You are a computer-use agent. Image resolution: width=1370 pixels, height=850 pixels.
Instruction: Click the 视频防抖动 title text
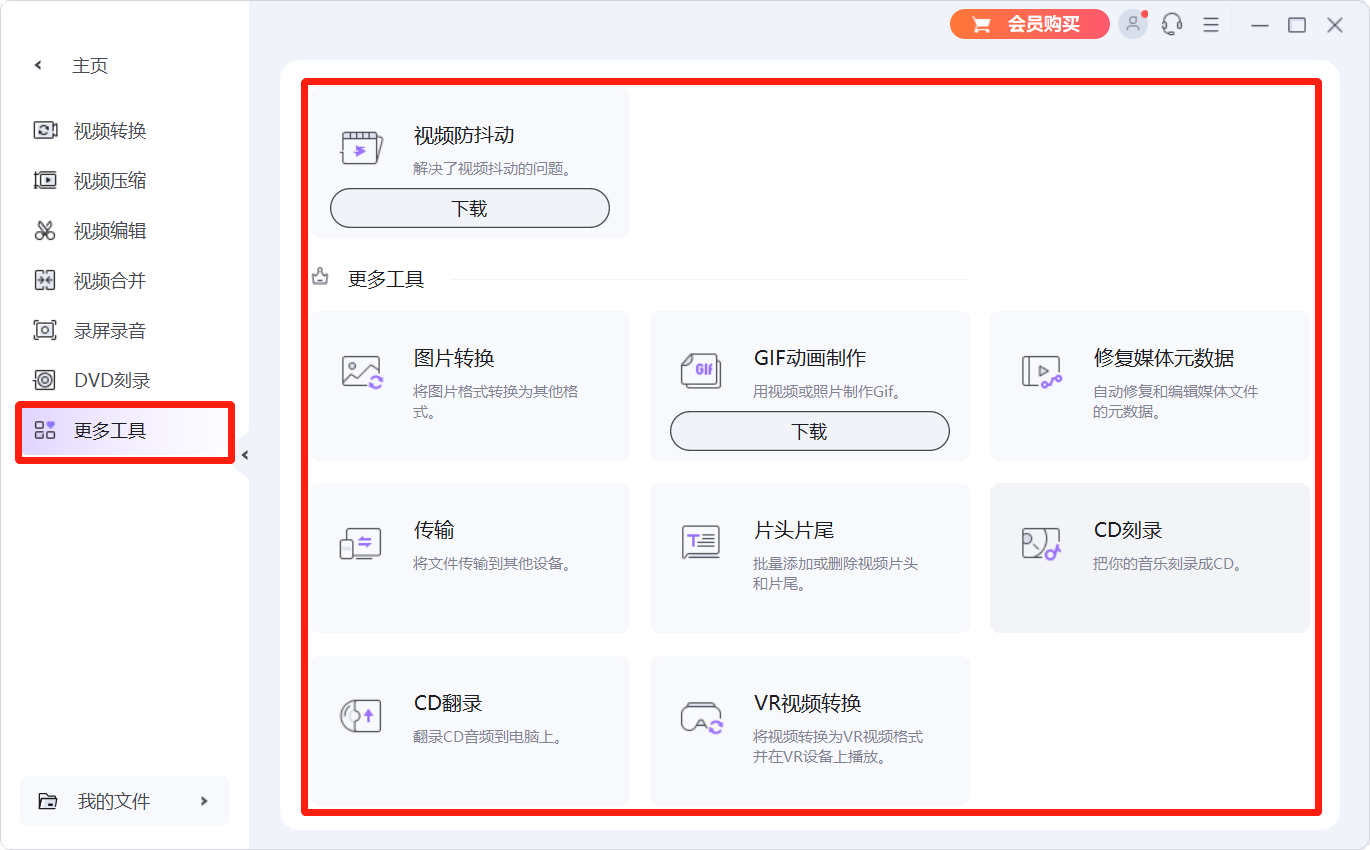464,135
